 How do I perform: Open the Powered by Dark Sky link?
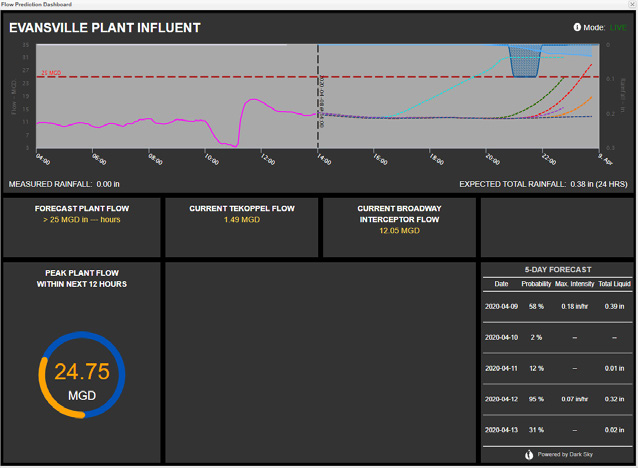(x=563, y=454)
